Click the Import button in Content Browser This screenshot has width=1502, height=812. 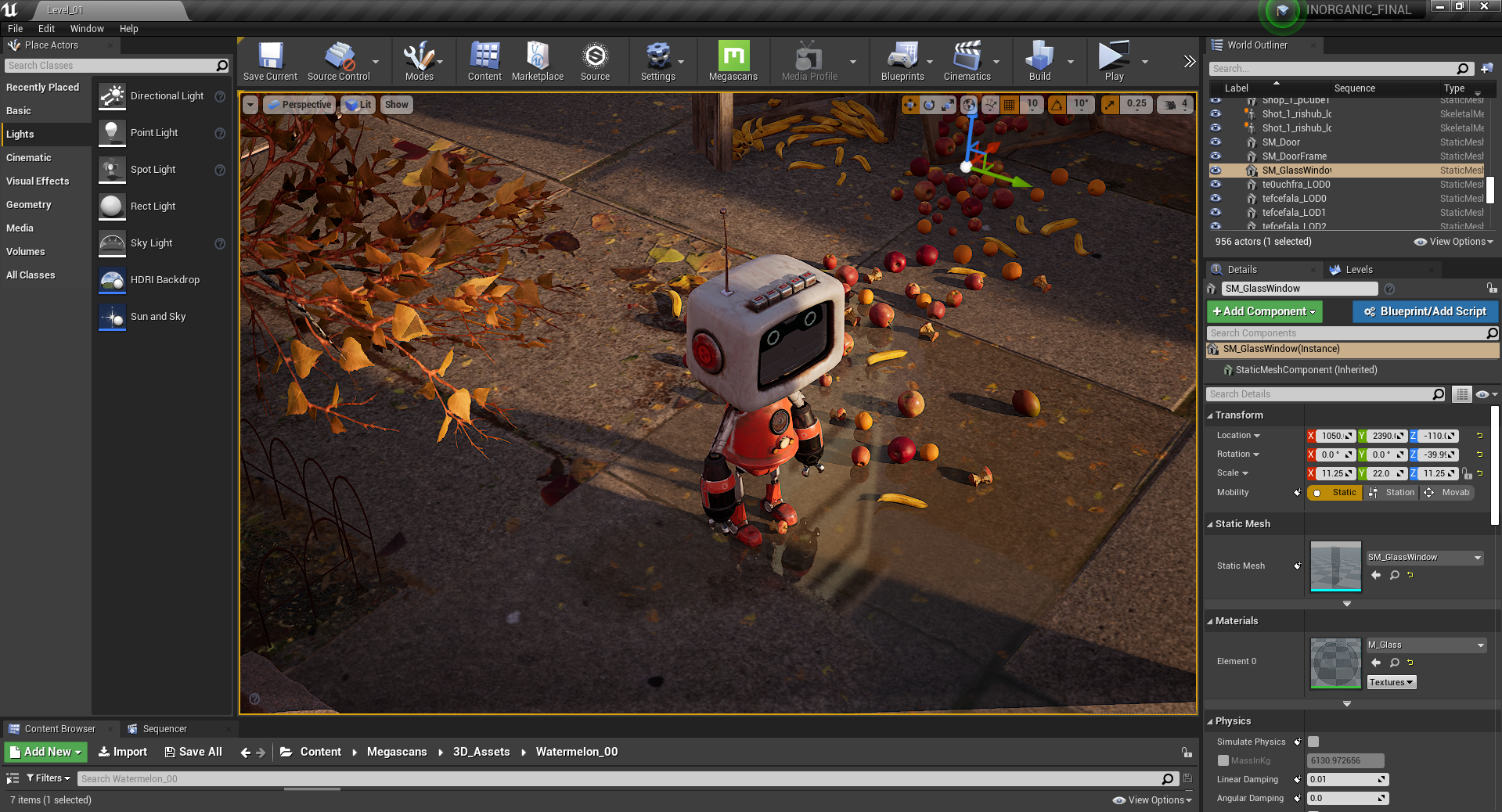(x=123, y=752)
